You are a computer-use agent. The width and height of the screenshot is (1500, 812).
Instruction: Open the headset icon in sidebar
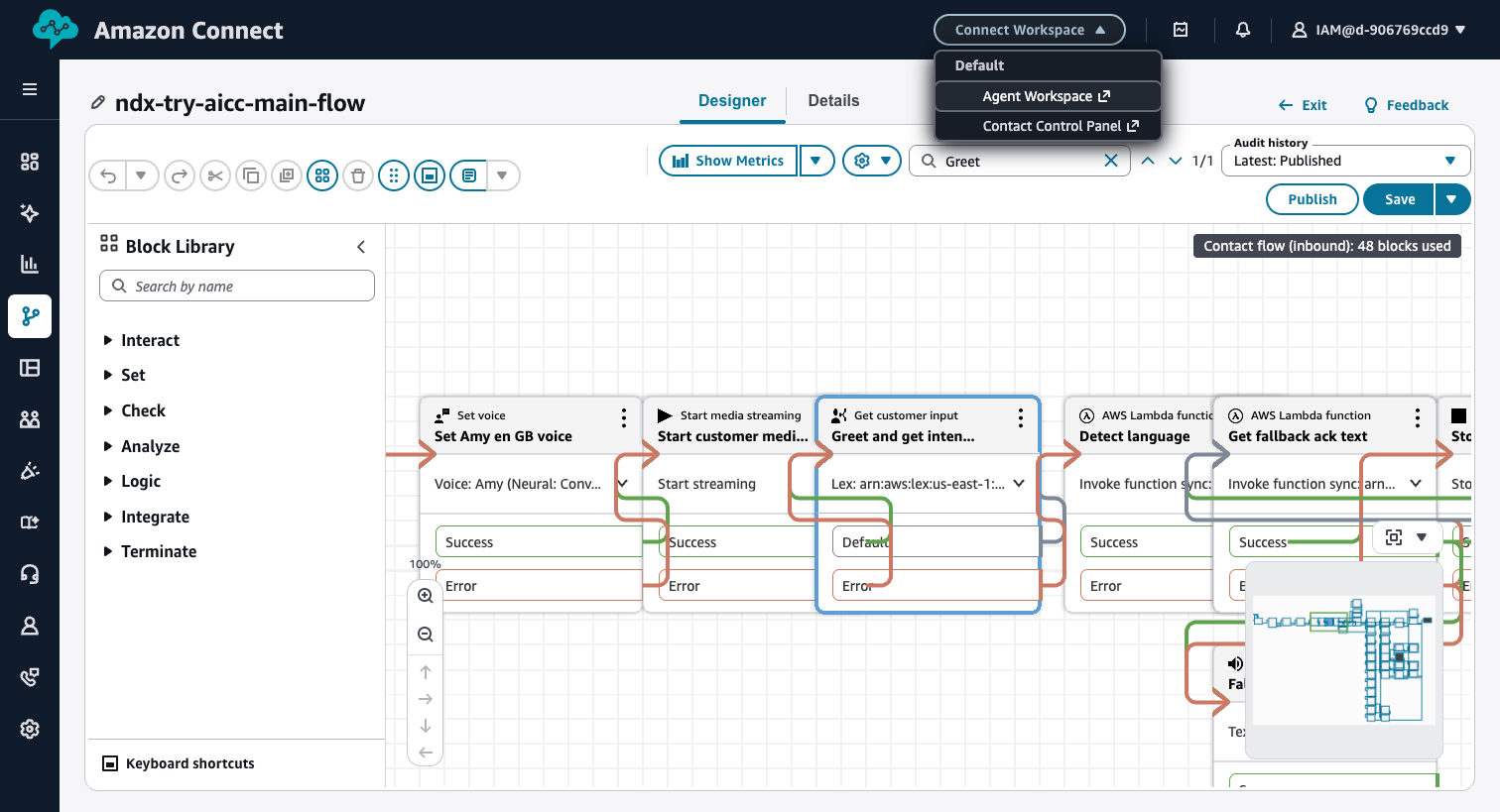(x=30, y=574)
